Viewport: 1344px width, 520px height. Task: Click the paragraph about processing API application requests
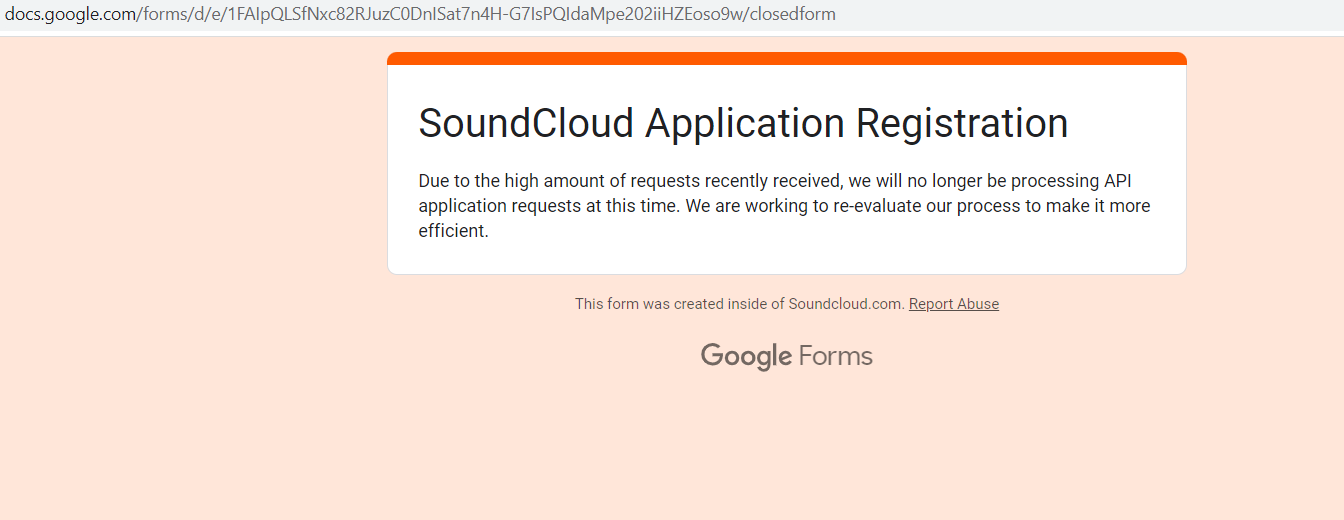(784, 206)
